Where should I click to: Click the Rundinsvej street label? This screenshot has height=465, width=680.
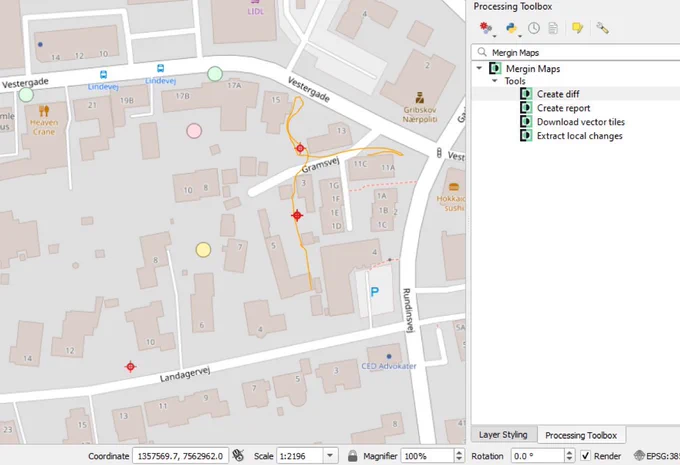pyautogui.click(x=407, y=310)
